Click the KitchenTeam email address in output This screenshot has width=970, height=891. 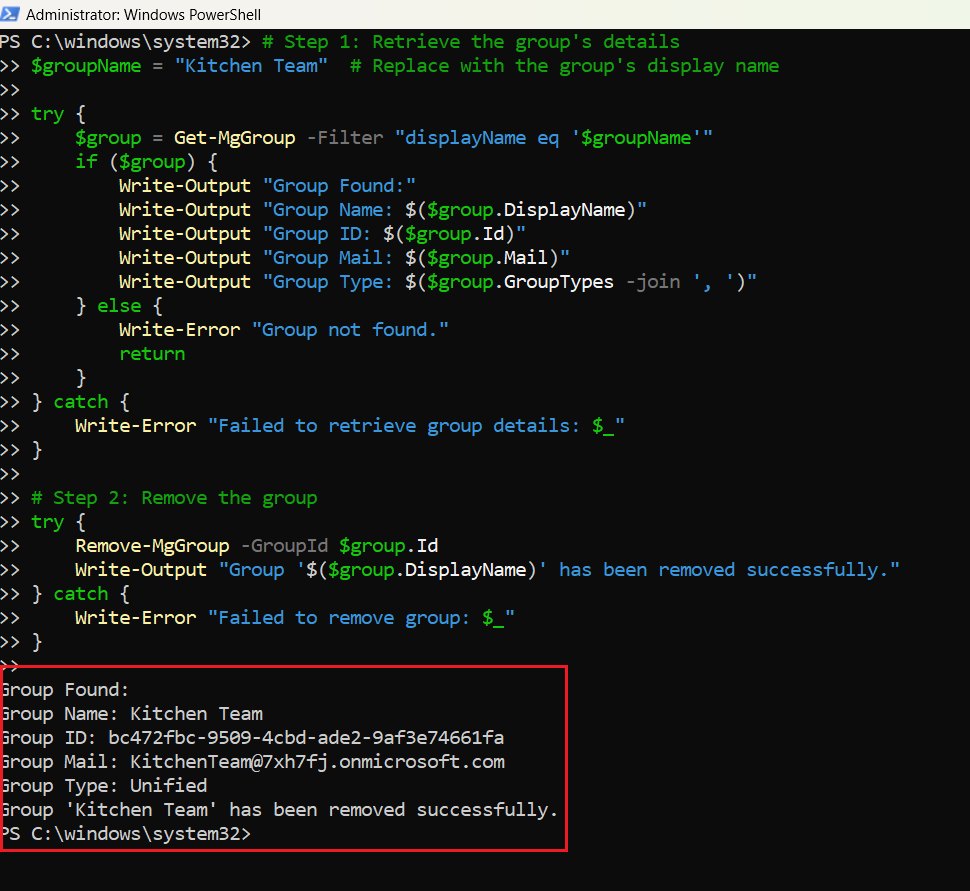tap(317, 762)
